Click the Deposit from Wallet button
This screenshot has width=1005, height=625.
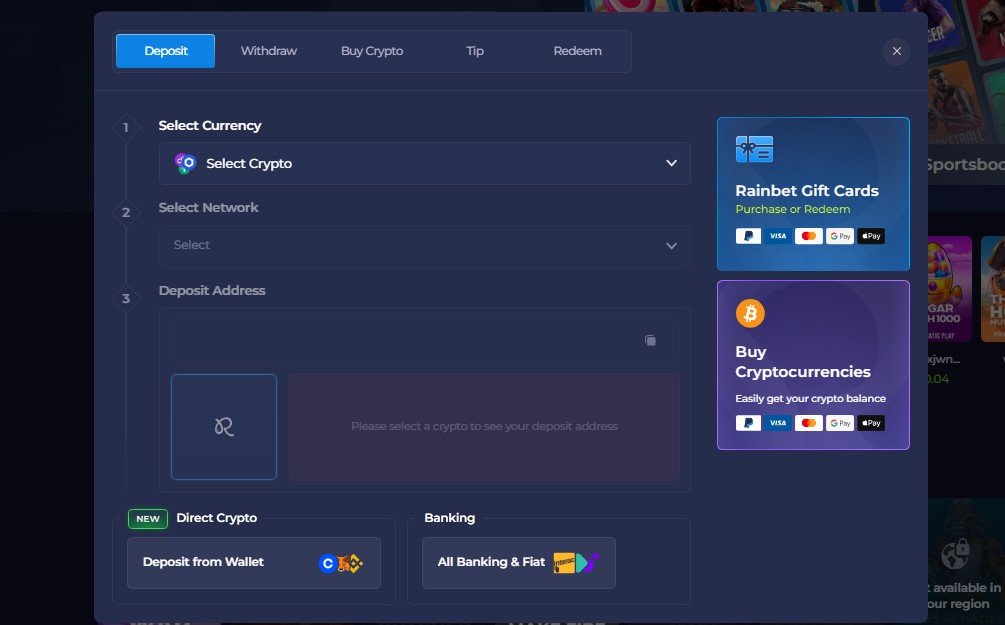254,563
